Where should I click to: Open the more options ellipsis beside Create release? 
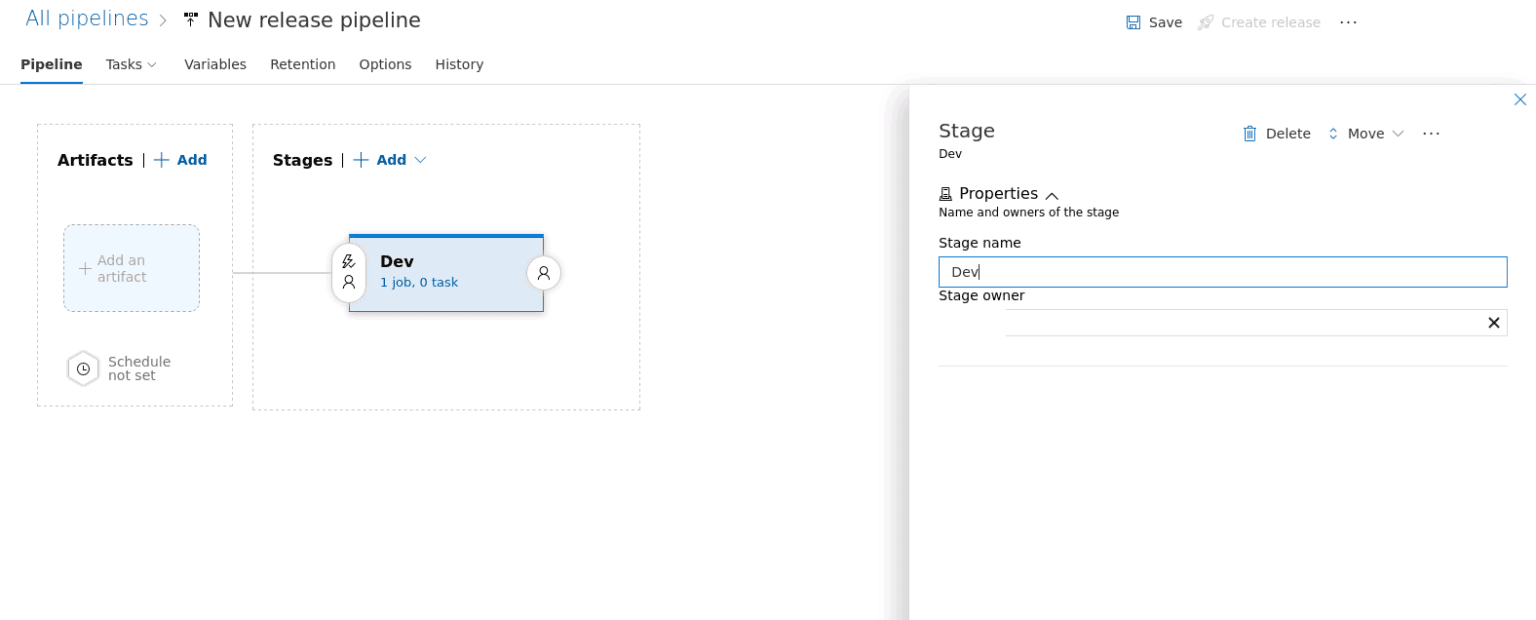click(1348, 22)
